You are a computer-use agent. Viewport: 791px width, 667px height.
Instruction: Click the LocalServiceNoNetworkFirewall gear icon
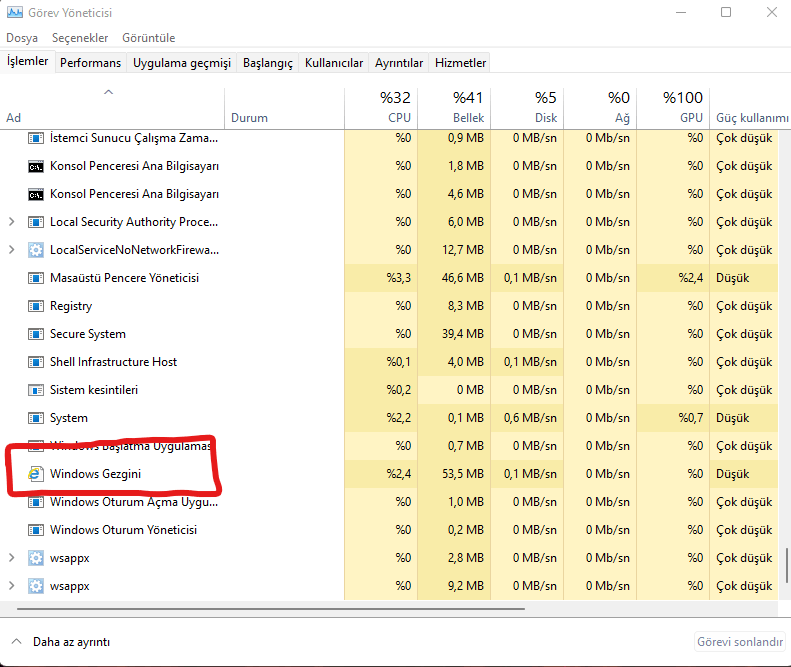(36, 250)
